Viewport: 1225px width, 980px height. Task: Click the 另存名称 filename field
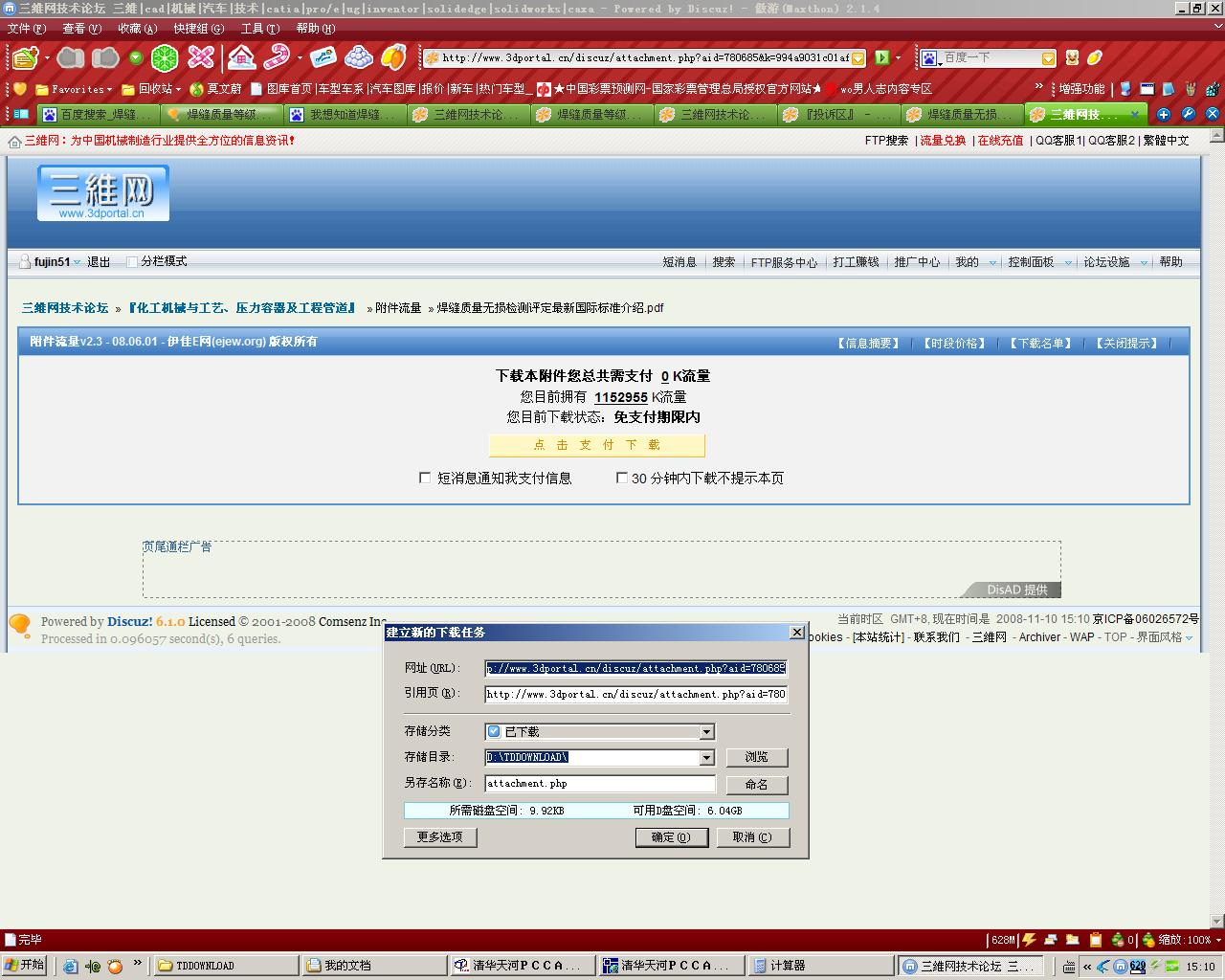point(600,784)
